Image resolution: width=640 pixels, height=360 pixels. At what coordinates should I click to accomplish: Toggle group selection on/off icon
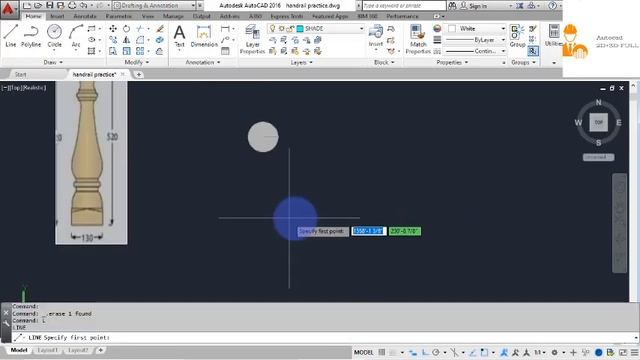[533, 51]
